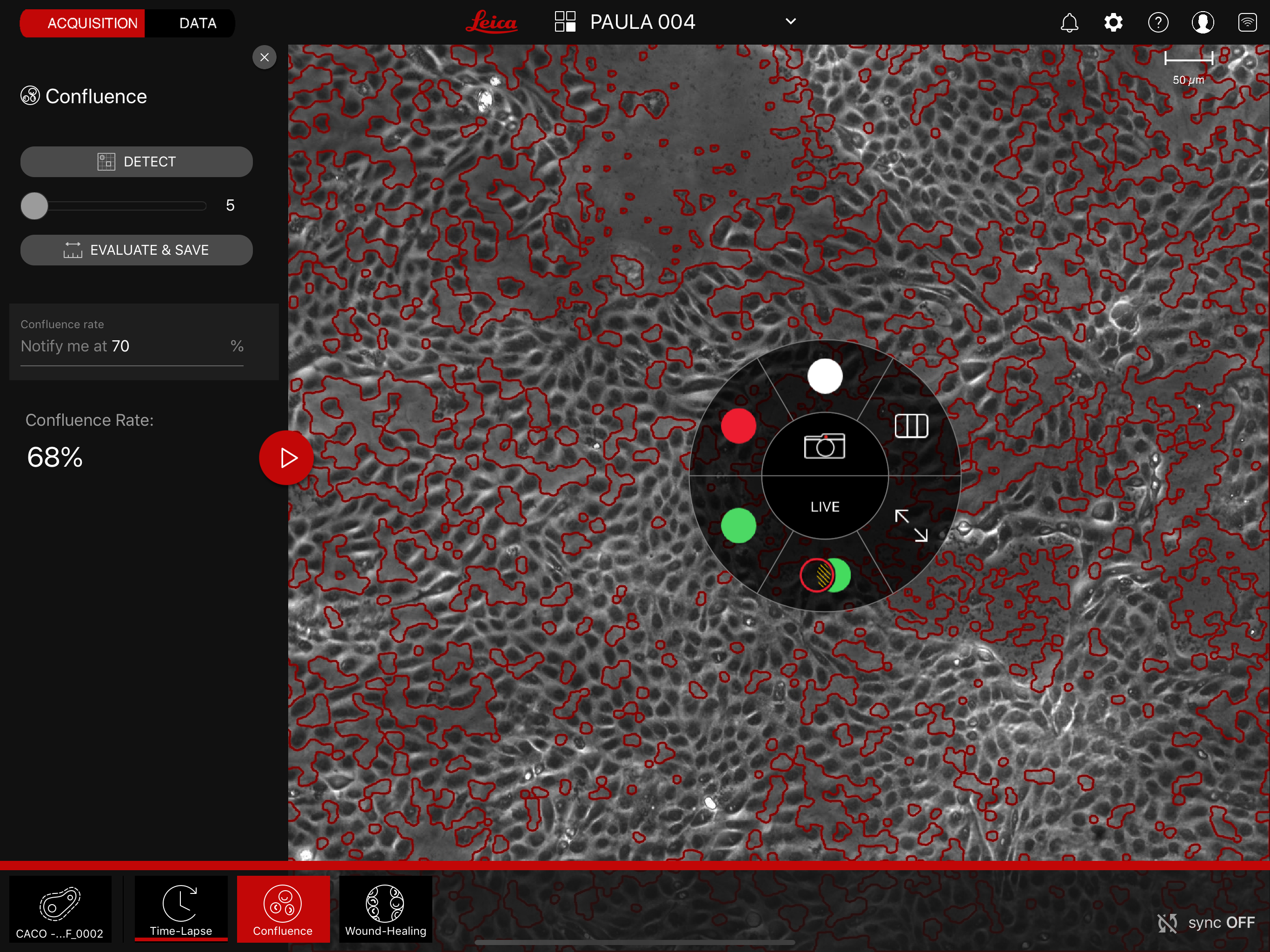
Task: Open the wireless connection status icon
Action: pos(1247,23)
